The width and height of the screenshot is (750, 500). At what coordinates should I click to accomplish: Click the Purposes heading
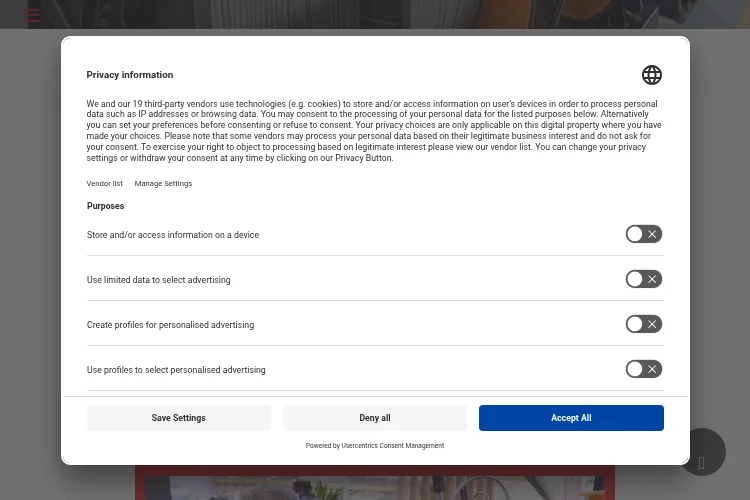pyautogui.click(x=105, y=206)
